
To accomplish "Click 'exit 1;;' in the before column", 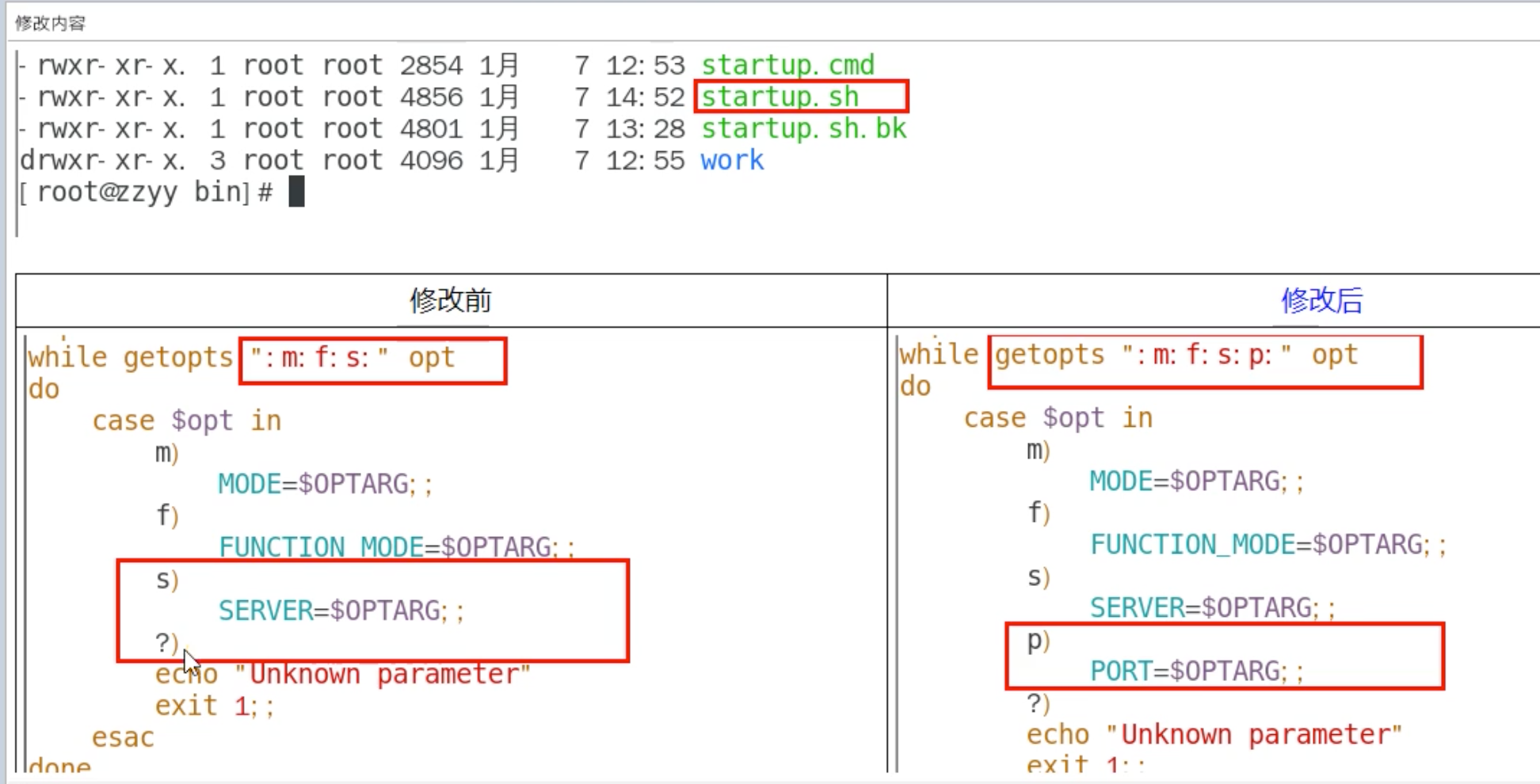I will tap(215, 706).
